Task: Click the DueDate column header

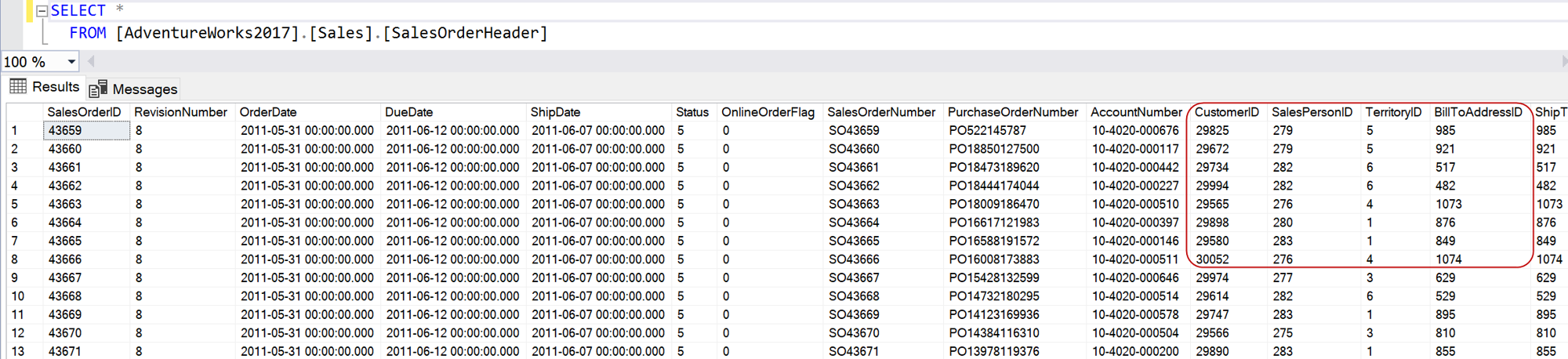Action: pos(409,112)
